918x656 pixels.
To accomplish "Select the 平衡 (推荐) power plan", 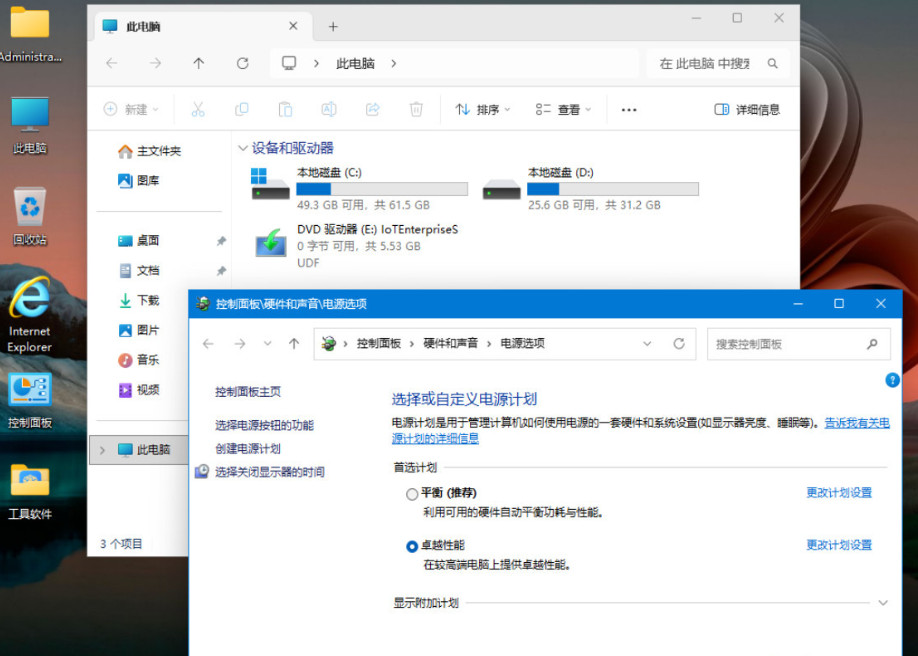I will [x=412, y=493].
